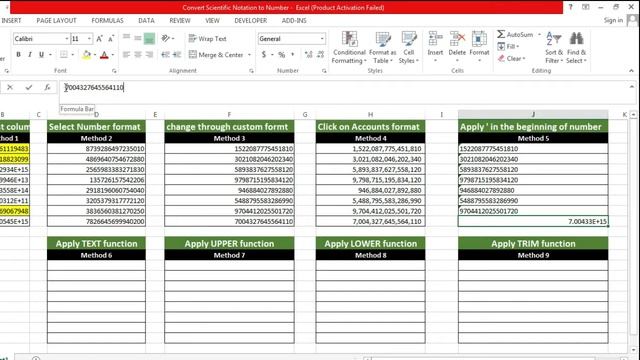
Task: Click the borders icon
Action: (64, 54)
